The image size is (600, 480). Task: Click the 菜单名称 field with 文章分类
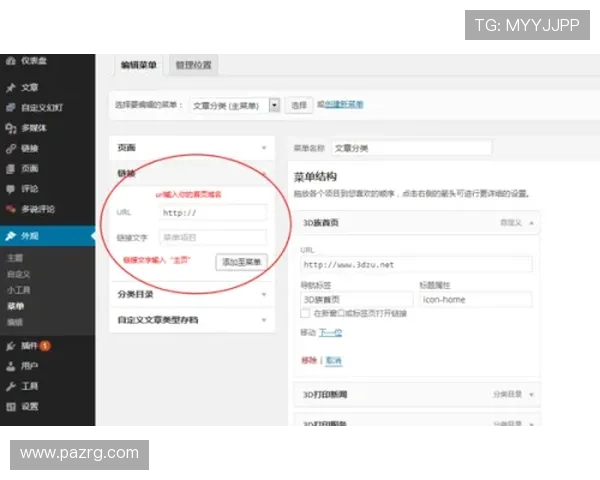coord(411,148)
